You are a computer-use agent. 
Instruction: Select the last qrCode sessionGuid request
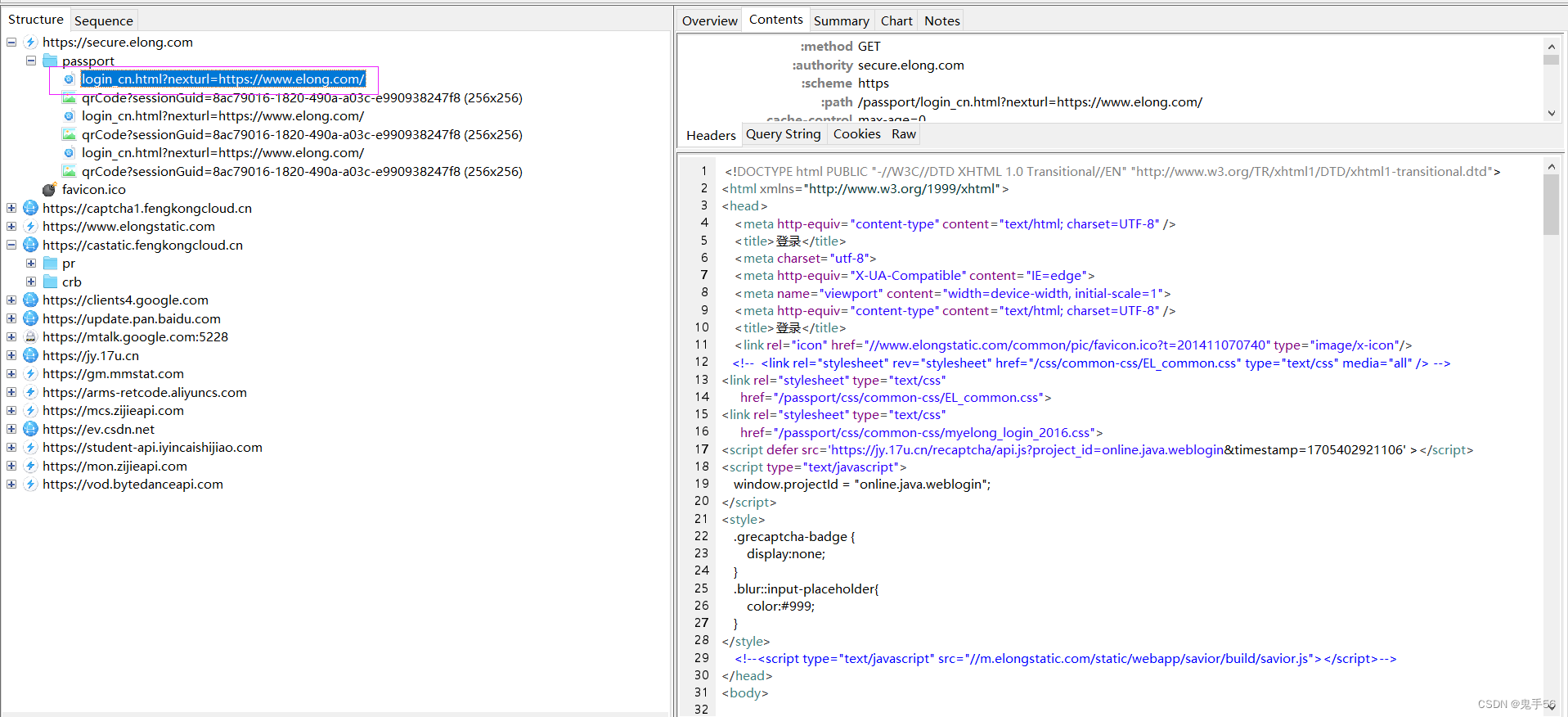click(302, 171)
